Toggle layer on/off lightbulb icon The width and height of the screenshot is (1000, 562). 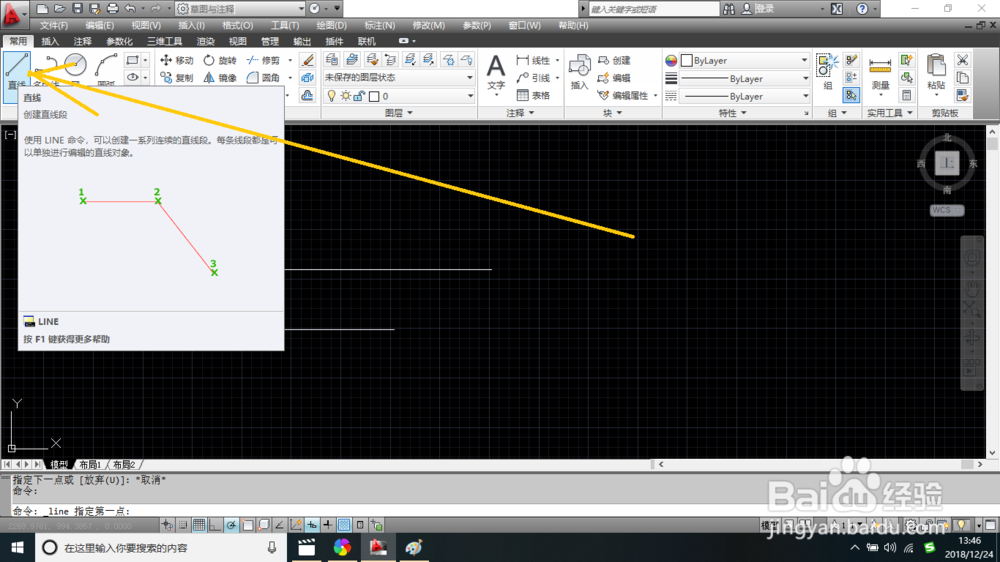pyautogui.click(x=331, y=96)
